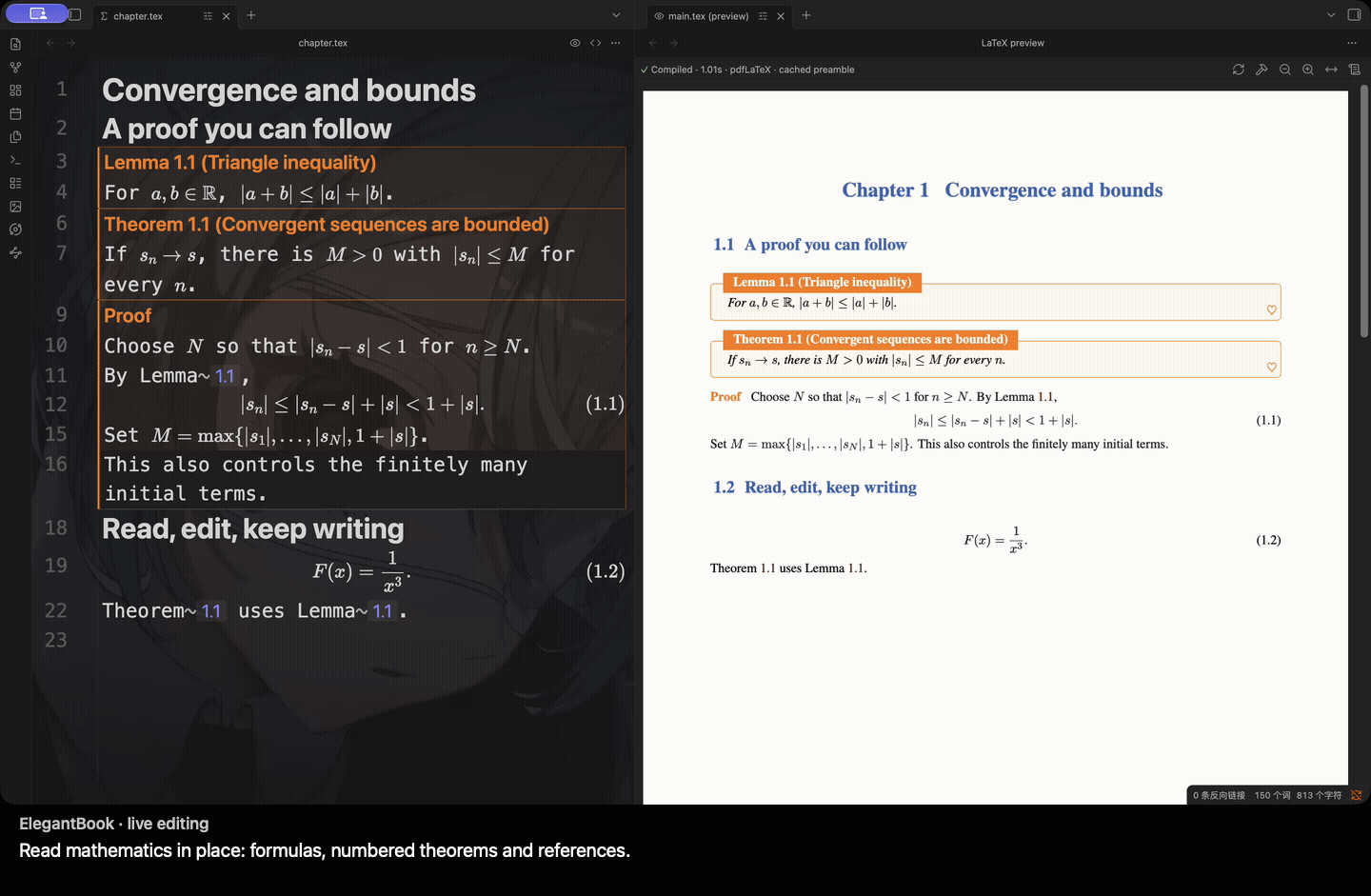
Task: Open the list layout icon in the sidebar
Action: (x=15, y=183)
